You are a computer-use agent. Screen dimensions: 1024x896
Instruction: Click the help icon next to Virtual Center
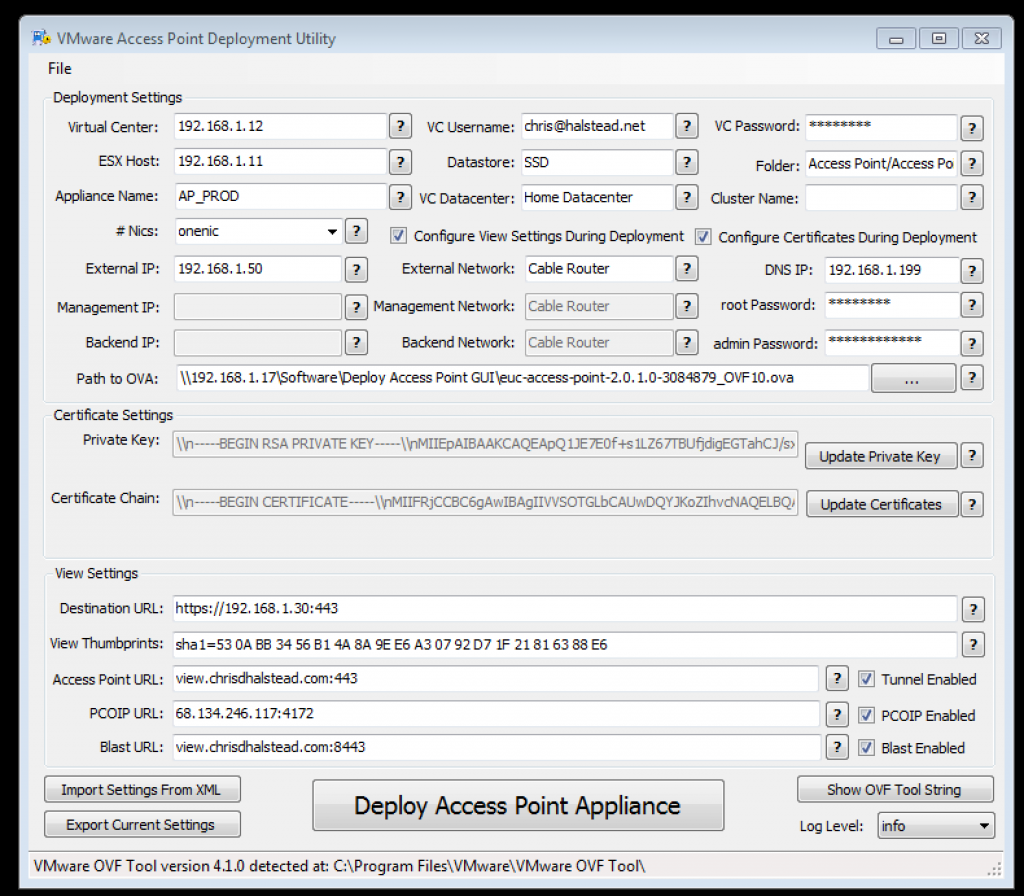pos(400,126)
